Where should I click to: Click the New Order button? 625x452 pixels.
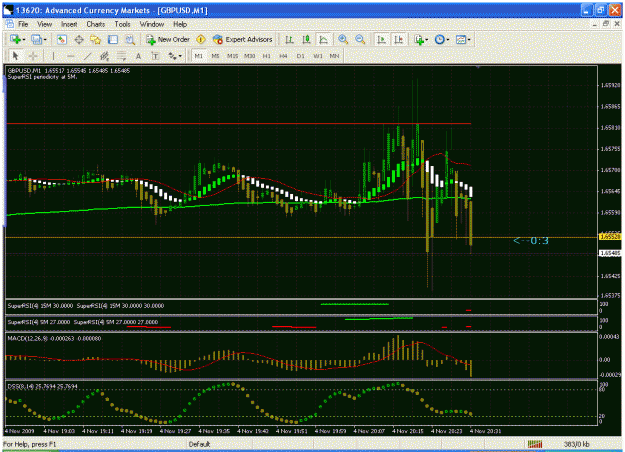coord(168,39)
